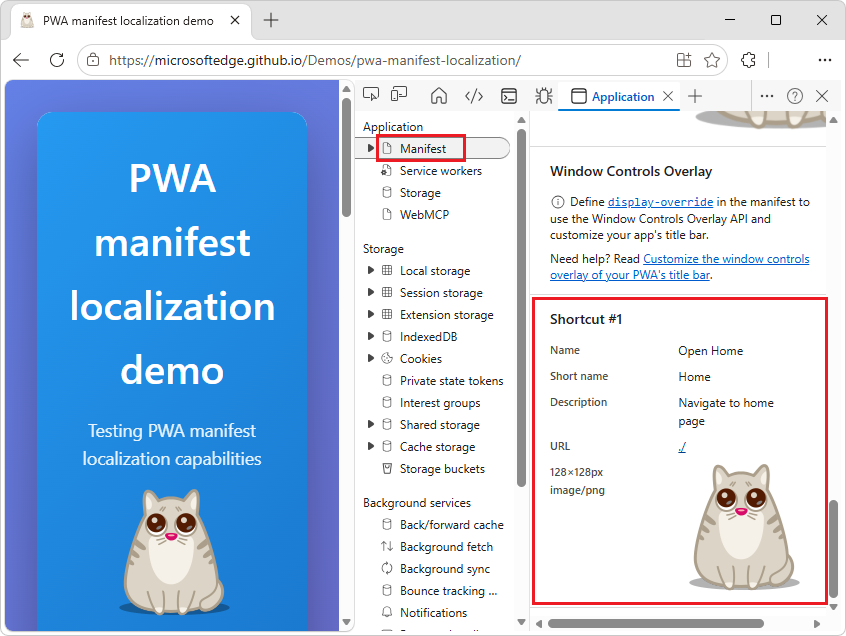Expand Extension storage
846x636 pixels.
370,314
